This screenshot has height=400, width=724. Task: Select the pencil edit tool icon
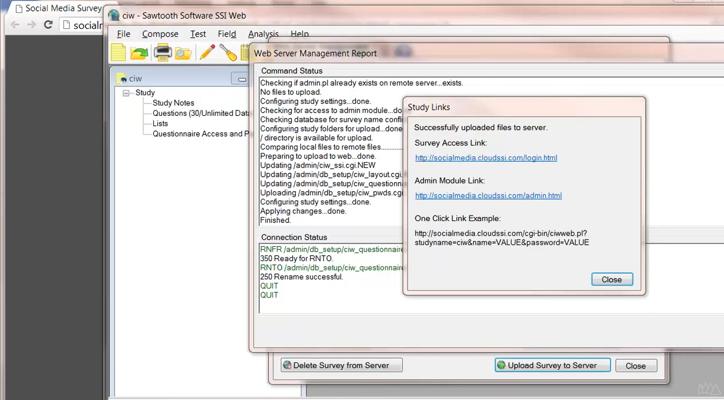[x=207, y=52]
